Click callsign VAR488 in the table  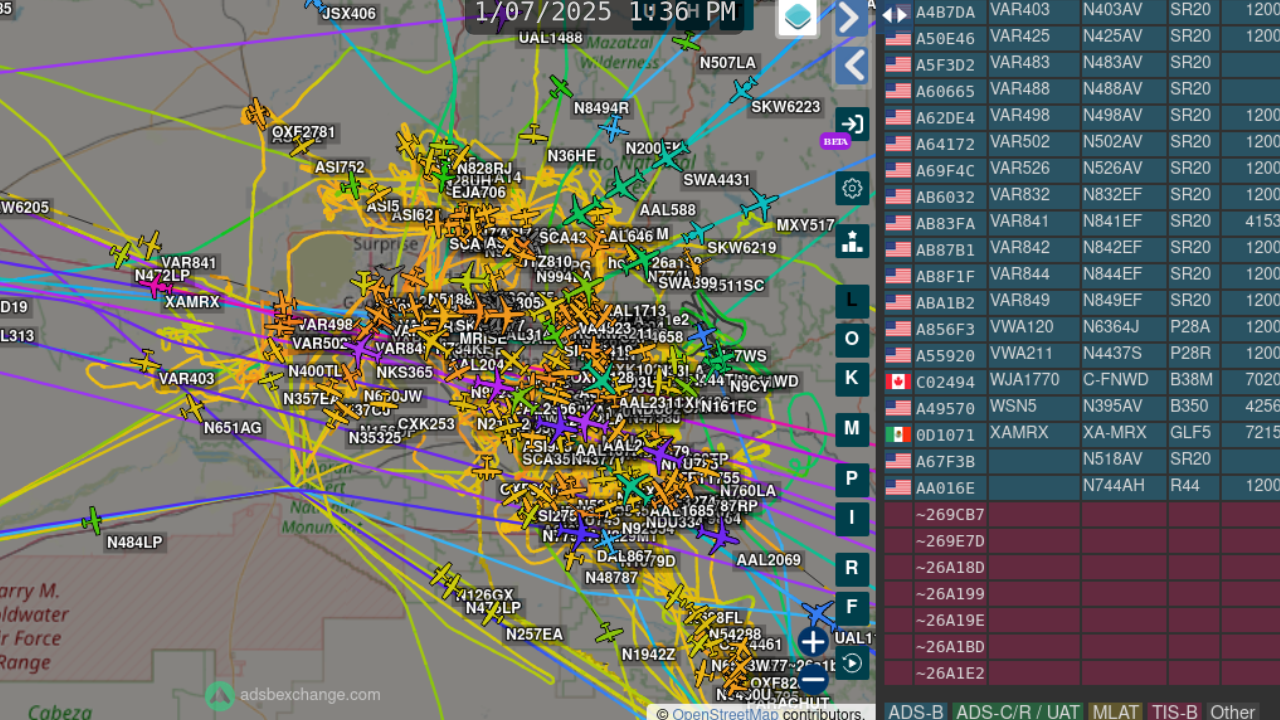(1020, 89)
